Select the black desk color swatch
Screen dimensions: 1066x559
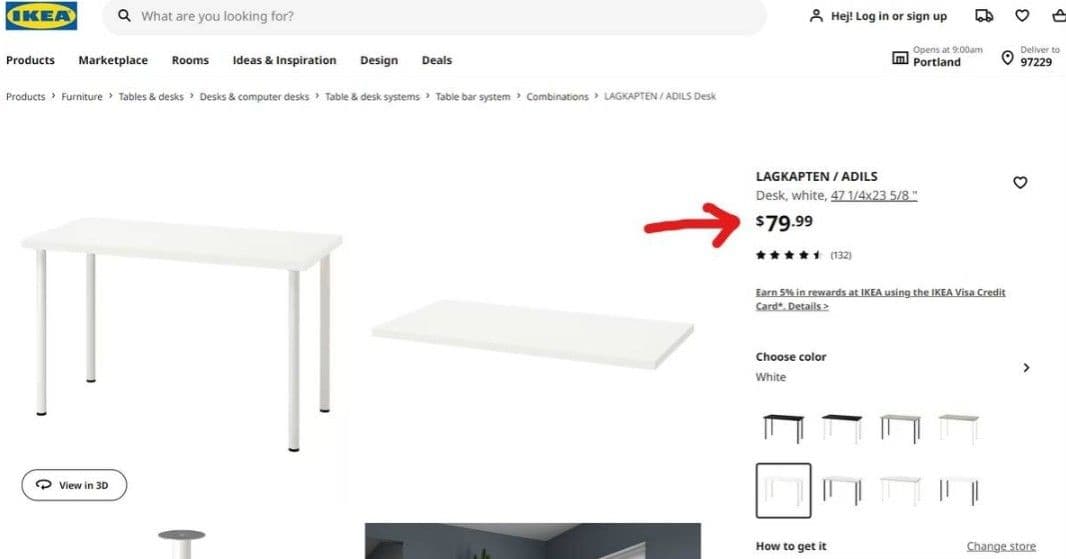[x=783, y=428]
